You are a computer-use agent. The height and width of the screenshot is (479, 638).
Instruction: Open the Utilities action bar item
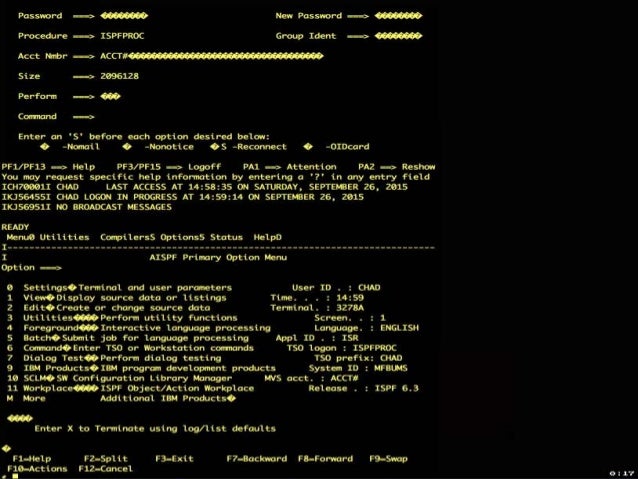tap(64, 237)
